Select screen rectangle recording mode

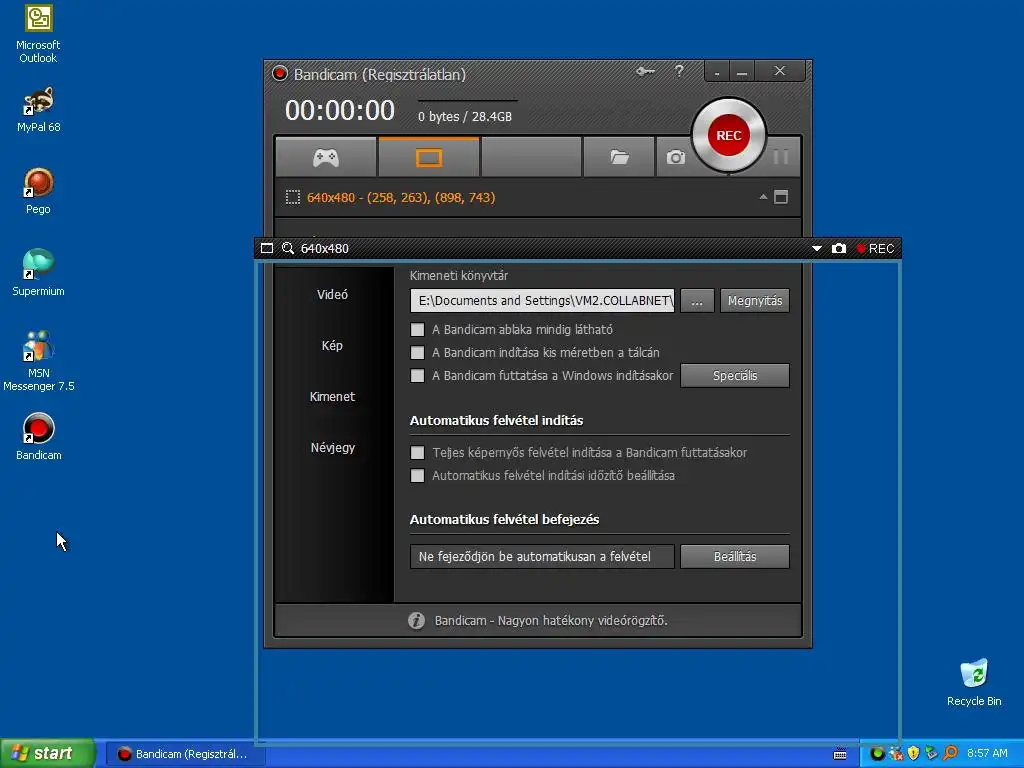coord(429,157)
